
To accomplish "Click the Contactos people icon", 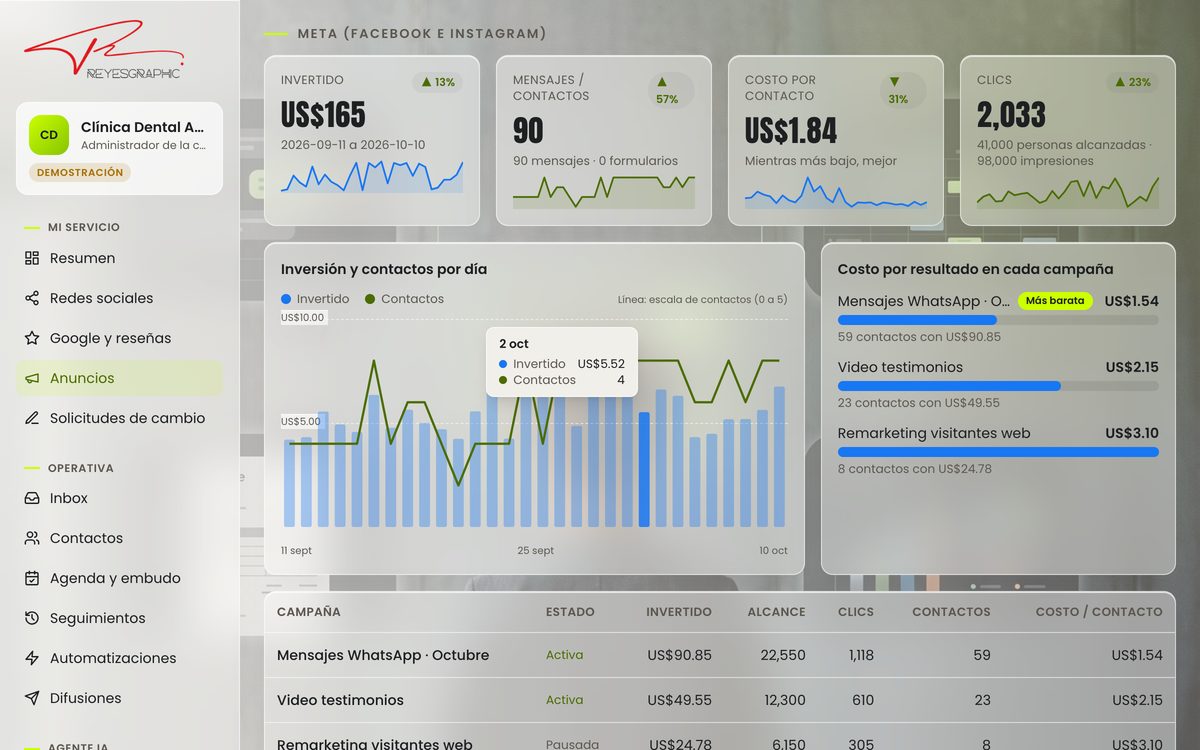I will [32, 538].
